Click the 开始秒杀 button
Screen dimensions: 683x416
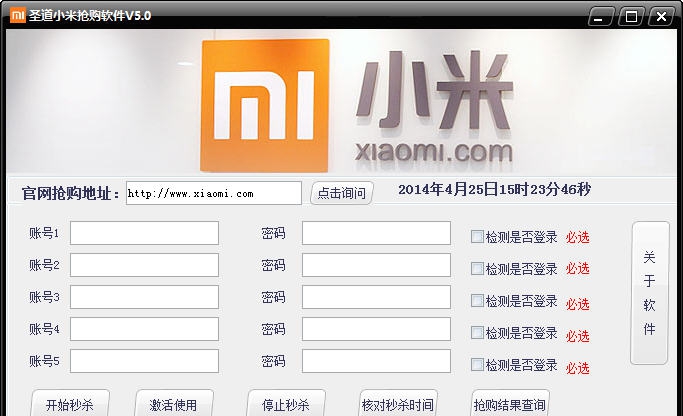click(x=70, y=403)
